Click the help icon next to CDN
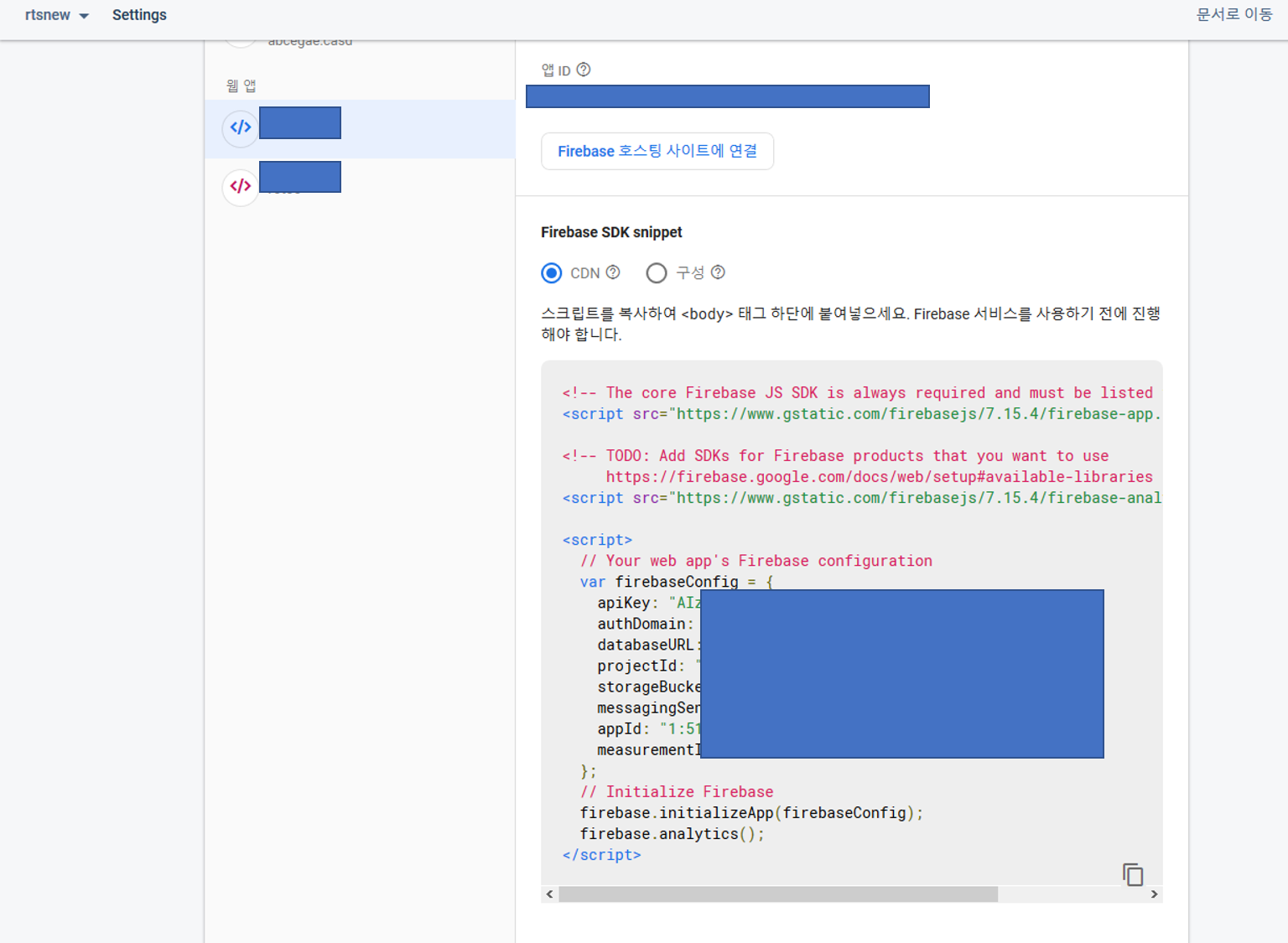 pos(613,272)
